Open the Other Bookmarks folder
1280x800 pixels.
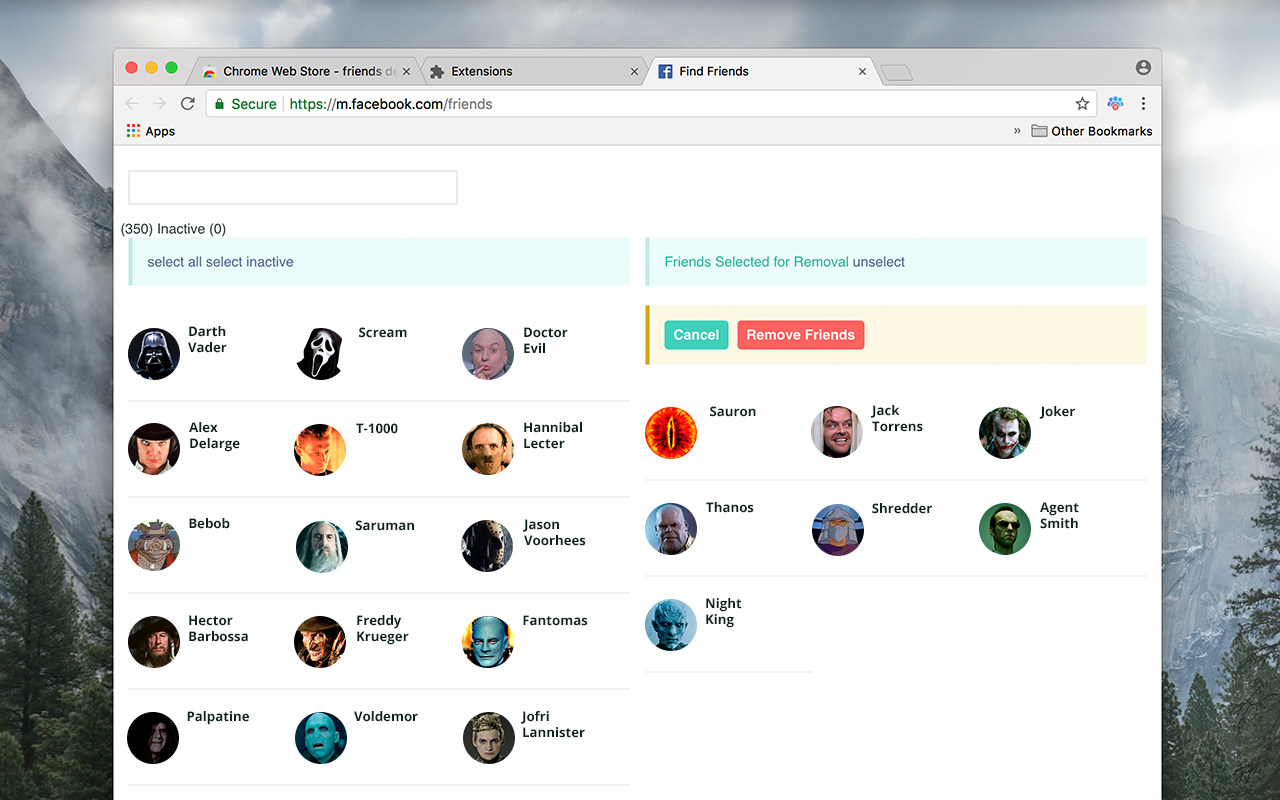[1092, 131]
